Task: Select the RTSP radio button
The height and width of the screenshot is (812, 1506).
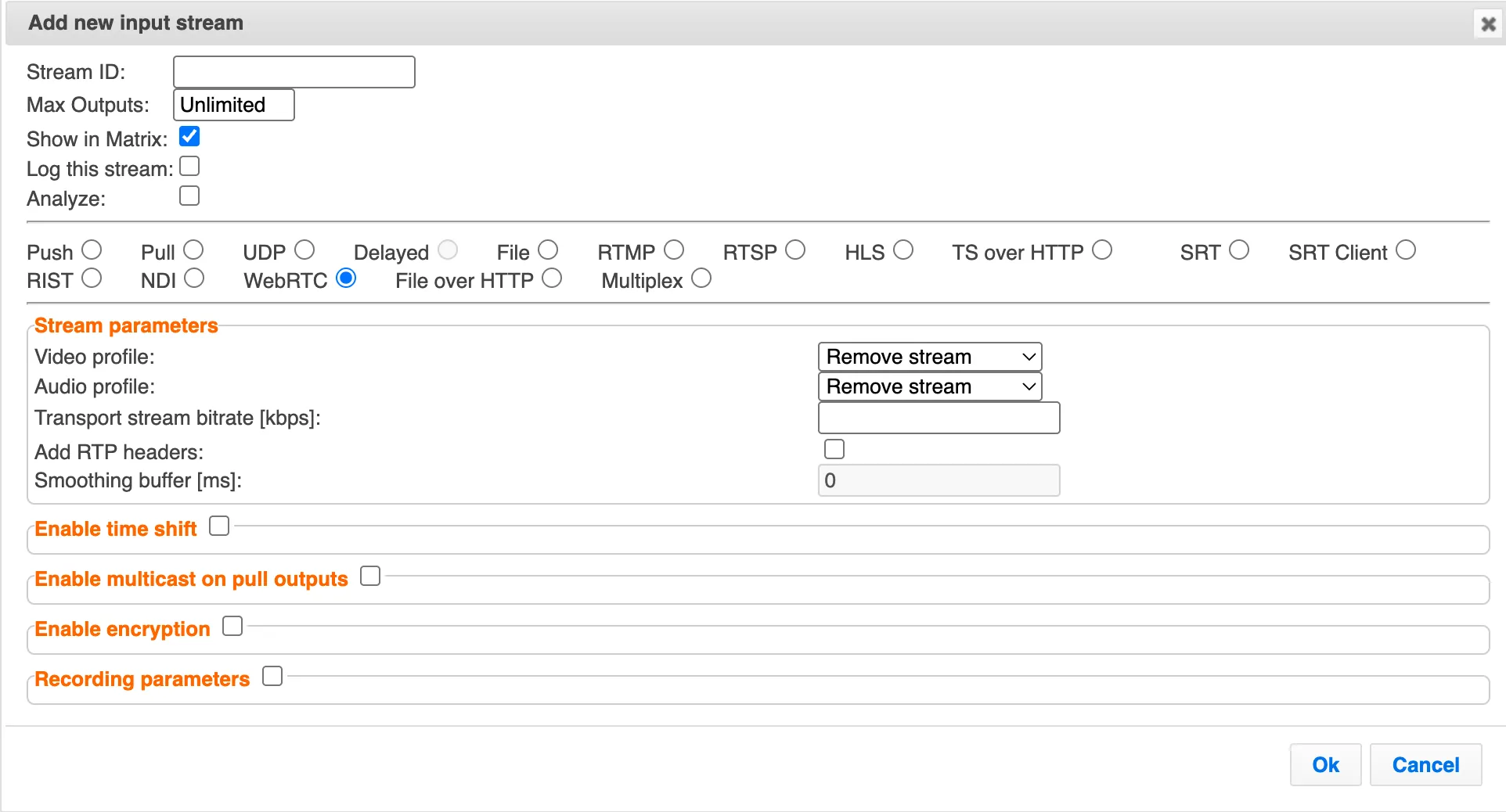Action: pyautogui.click(x=795, y=250)
